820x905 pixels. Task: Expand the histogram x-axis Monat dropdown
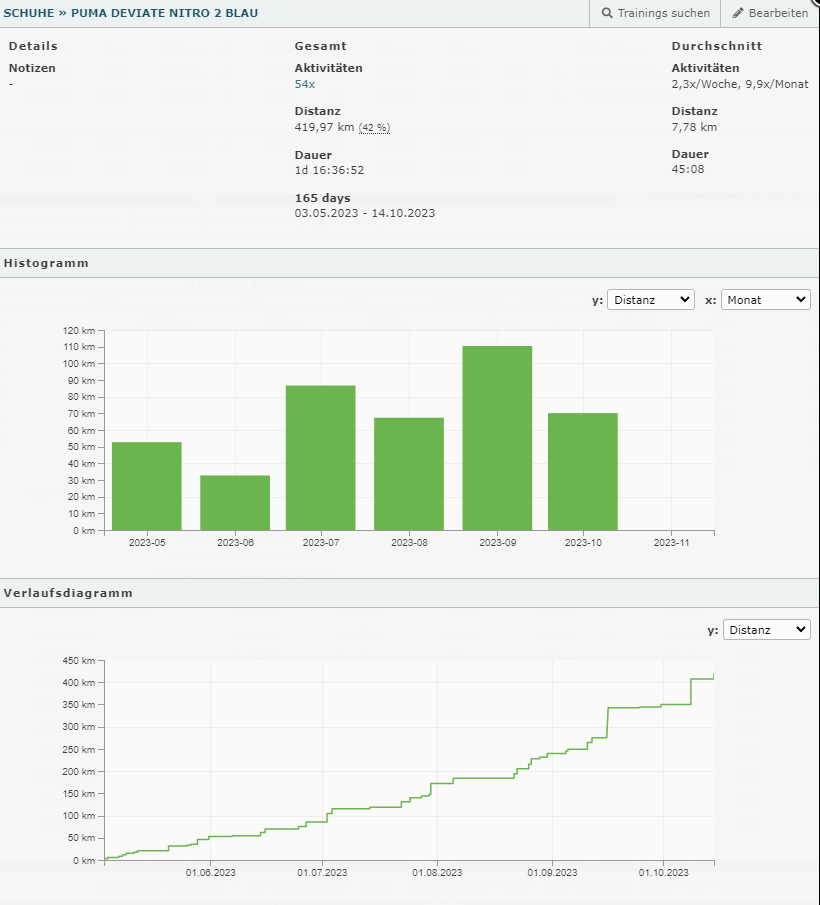click(766, 299)
